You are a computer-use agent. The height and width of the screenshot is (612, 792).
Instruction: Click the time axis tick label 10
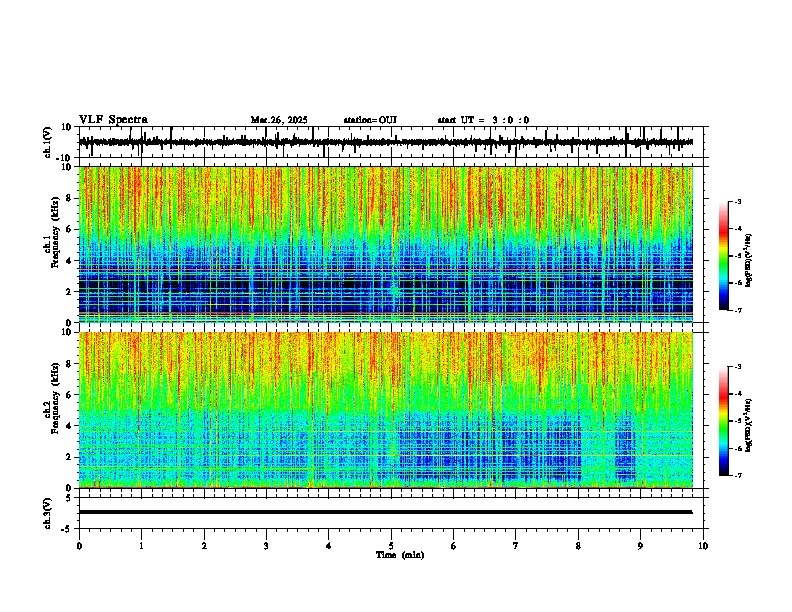click(703, 546)
